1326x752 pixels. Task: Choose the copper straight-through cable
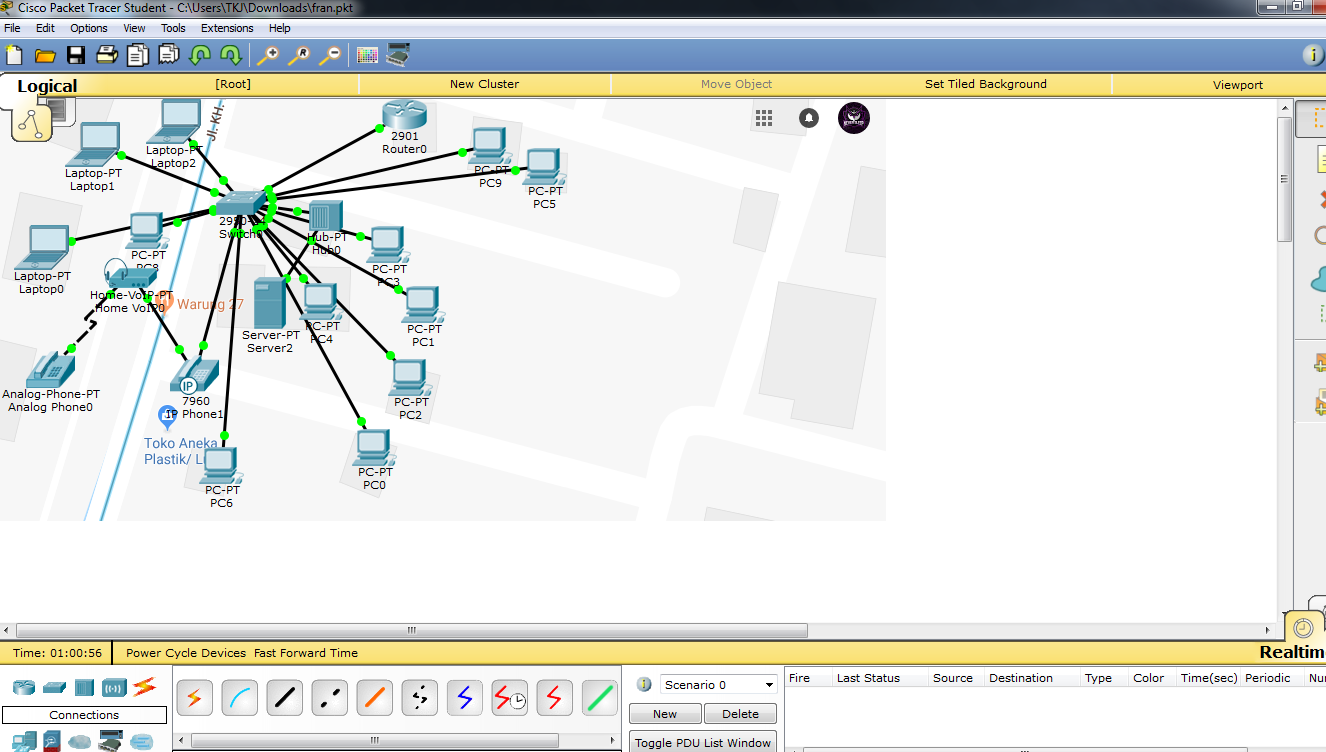point(285,697)
